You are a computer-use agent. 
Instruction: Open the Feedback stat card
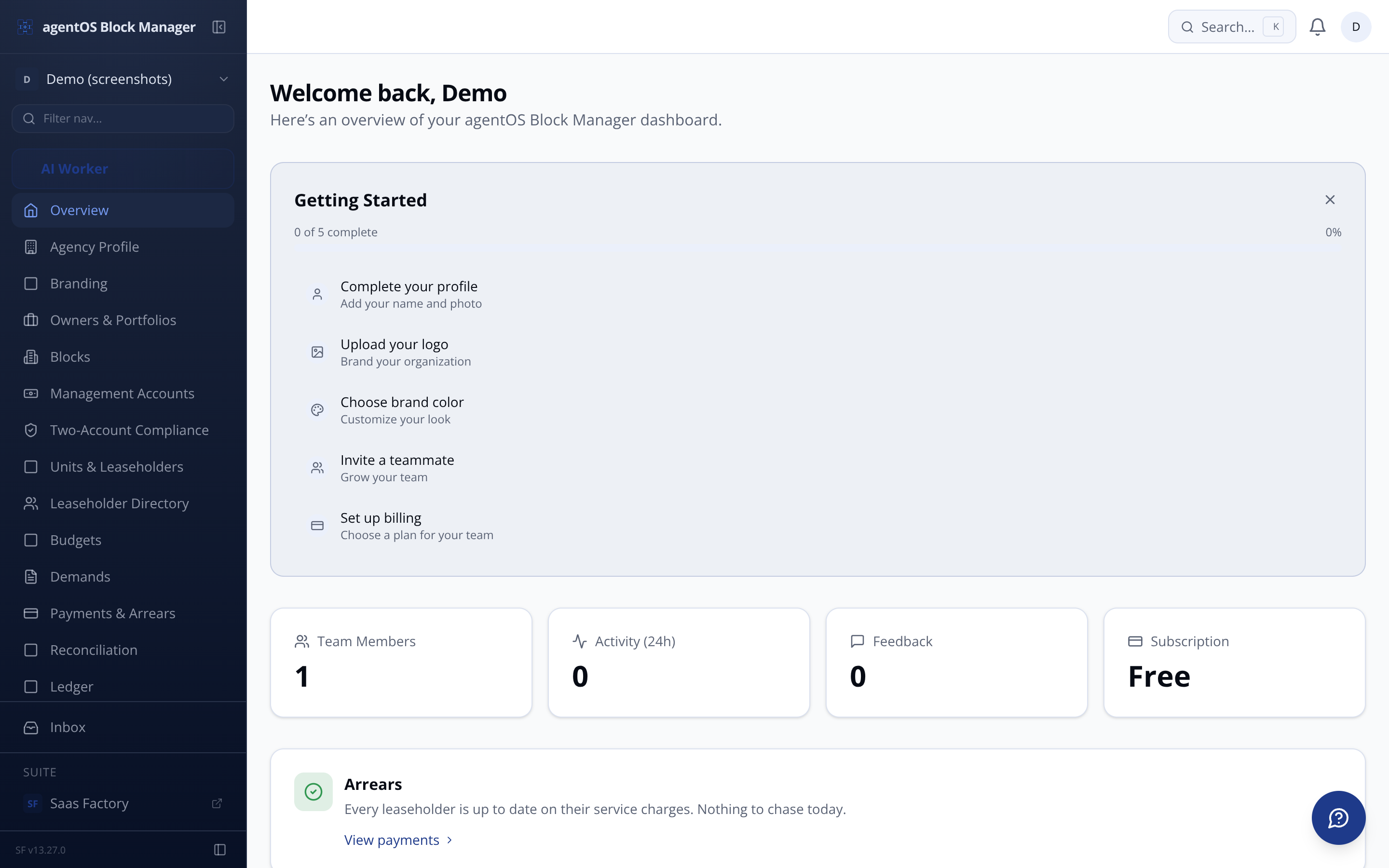pos(957,663)
